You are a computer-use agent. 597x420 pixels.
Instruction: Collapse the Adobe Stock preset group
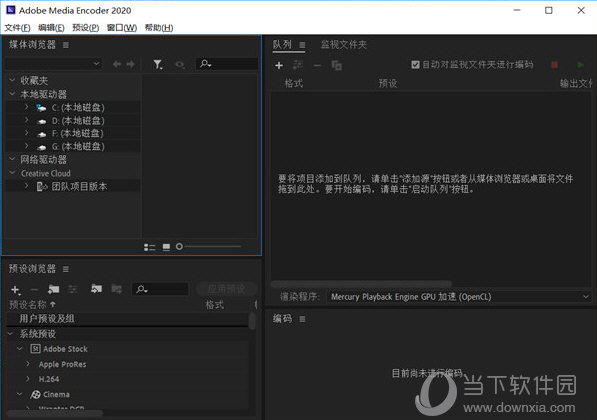pos(19,349)
